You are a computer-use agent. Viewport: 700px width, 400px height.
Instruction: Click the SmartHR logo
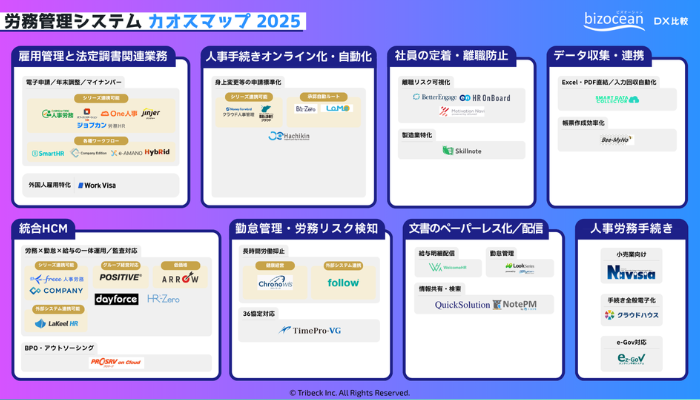pos(48,153)
